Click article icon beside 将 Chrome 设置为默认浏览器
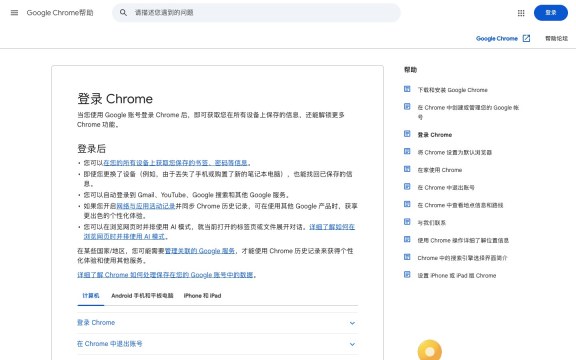The height and width of the screenshot is (360, 576). [x=407, y=151]
